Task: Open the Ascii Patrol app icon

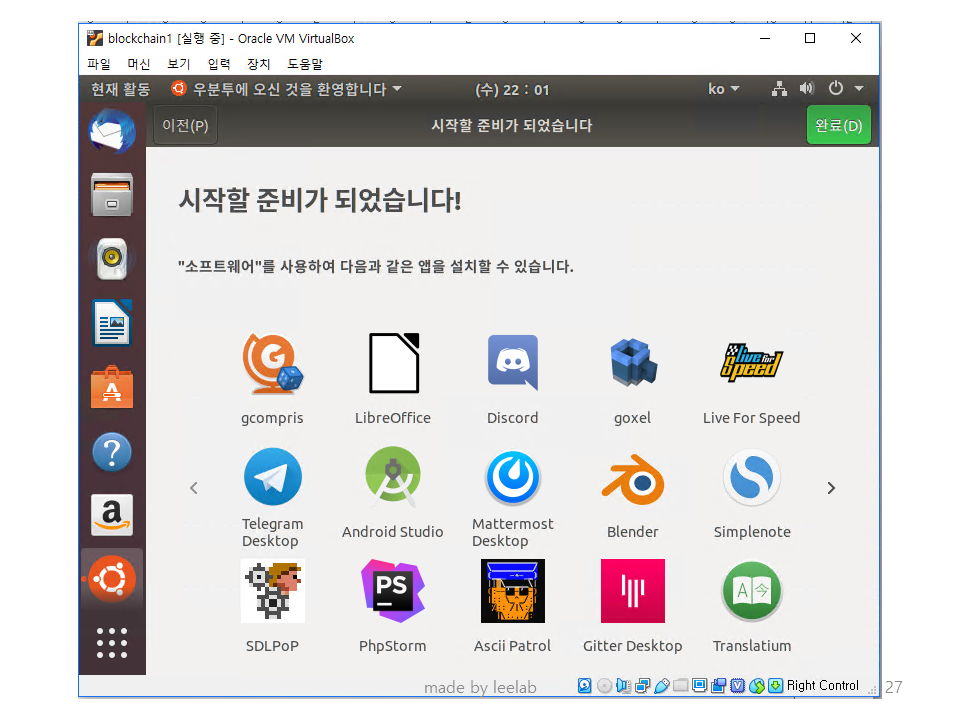Action: coord(512,591)
